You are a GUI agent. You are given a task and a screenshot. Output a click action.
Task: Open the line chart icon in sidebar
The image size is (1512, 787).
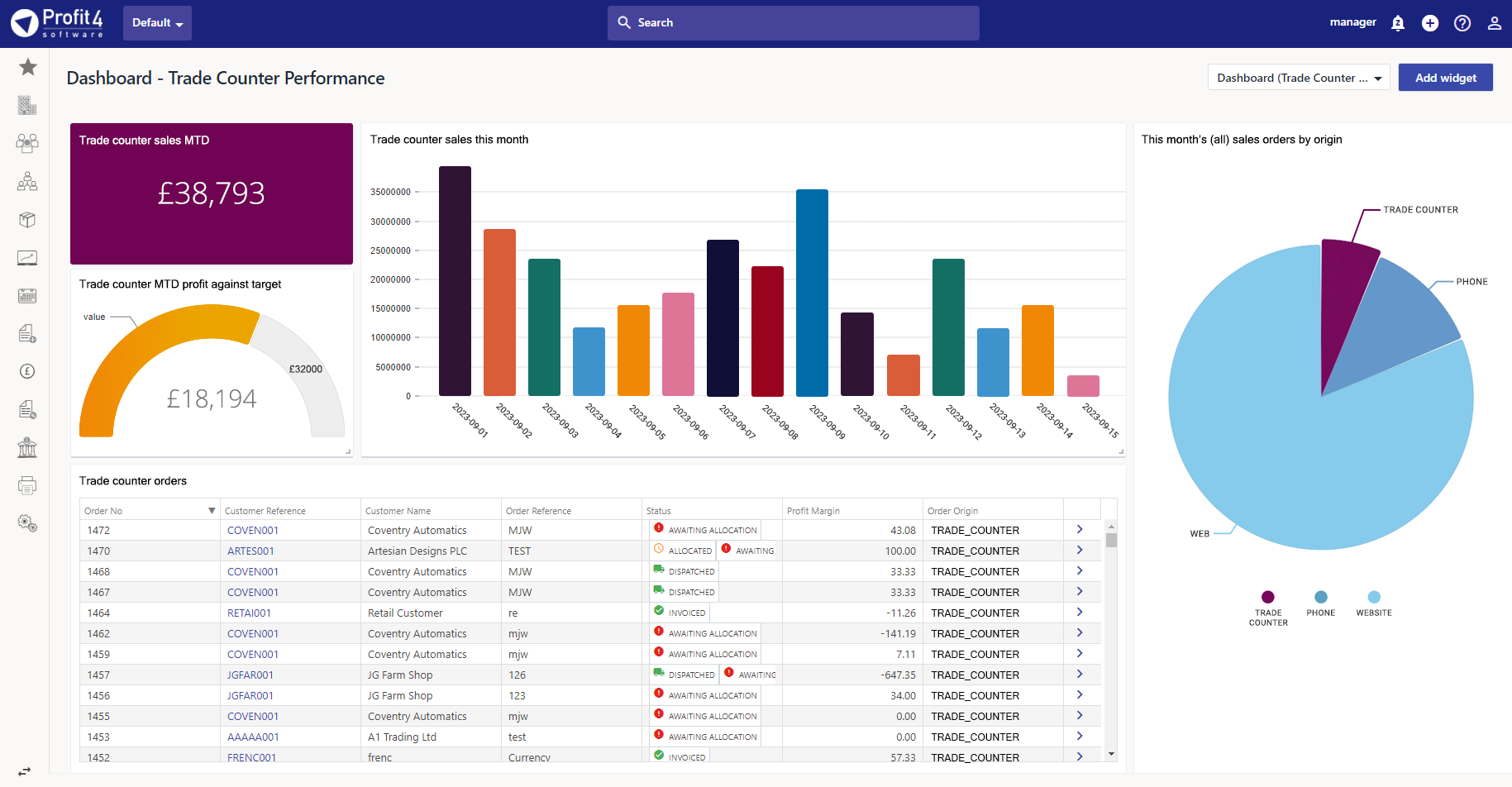27,258
